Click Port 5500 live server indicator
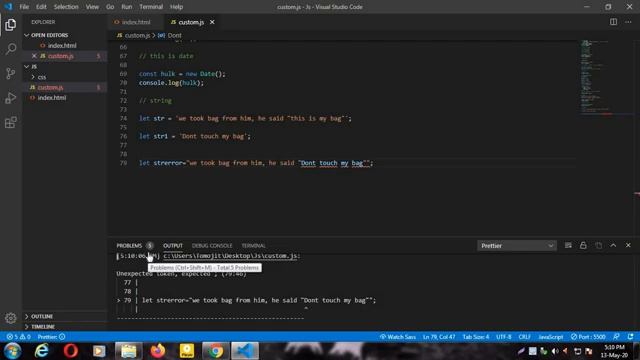640x360 pixels. 588,337
